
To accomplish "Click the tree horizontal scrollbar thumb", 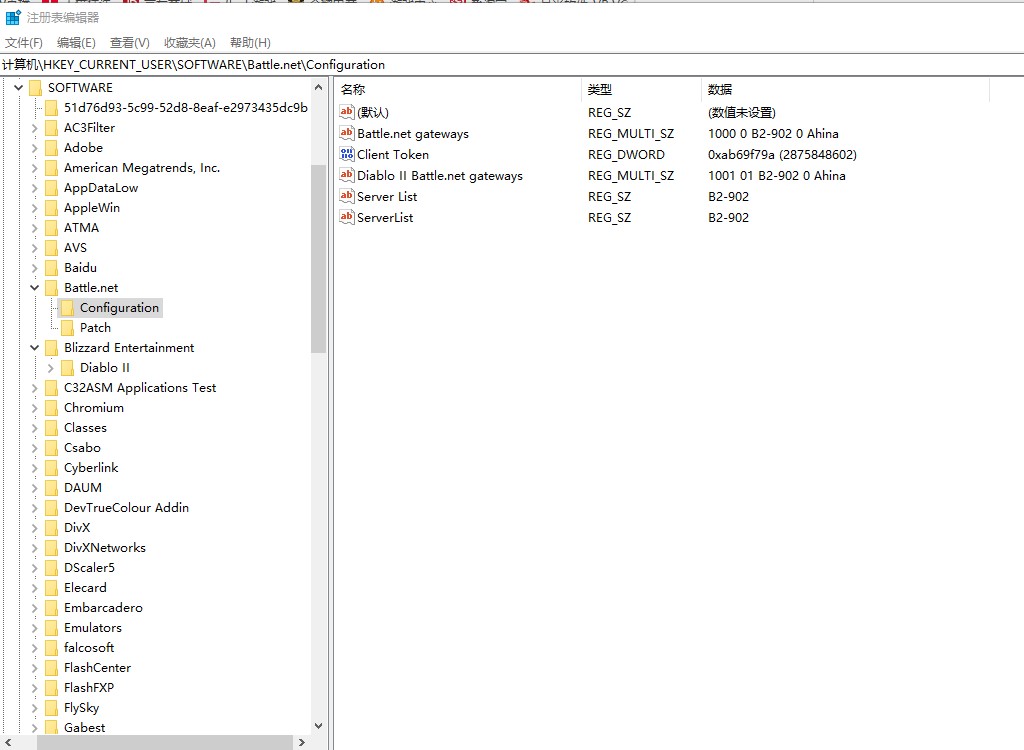I will (x=165, y=742).
